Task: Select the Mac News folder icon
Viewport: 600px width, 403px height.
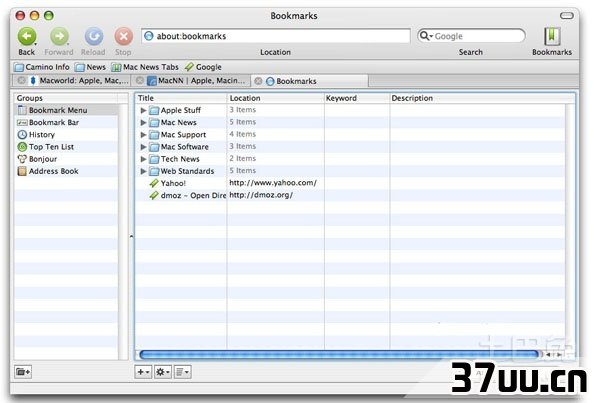Action: [x=154, y=122]
